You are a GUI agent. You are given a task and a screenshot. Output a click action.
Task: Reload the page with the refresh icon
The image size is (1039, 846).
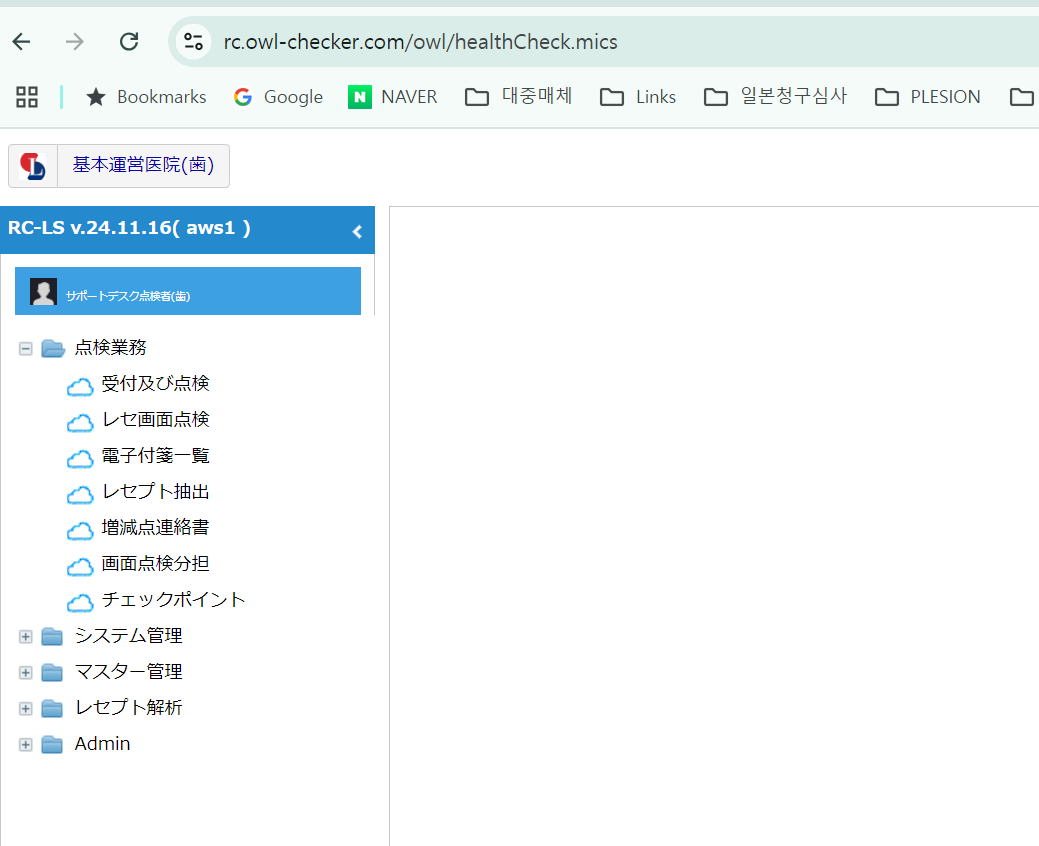point(129,42)
